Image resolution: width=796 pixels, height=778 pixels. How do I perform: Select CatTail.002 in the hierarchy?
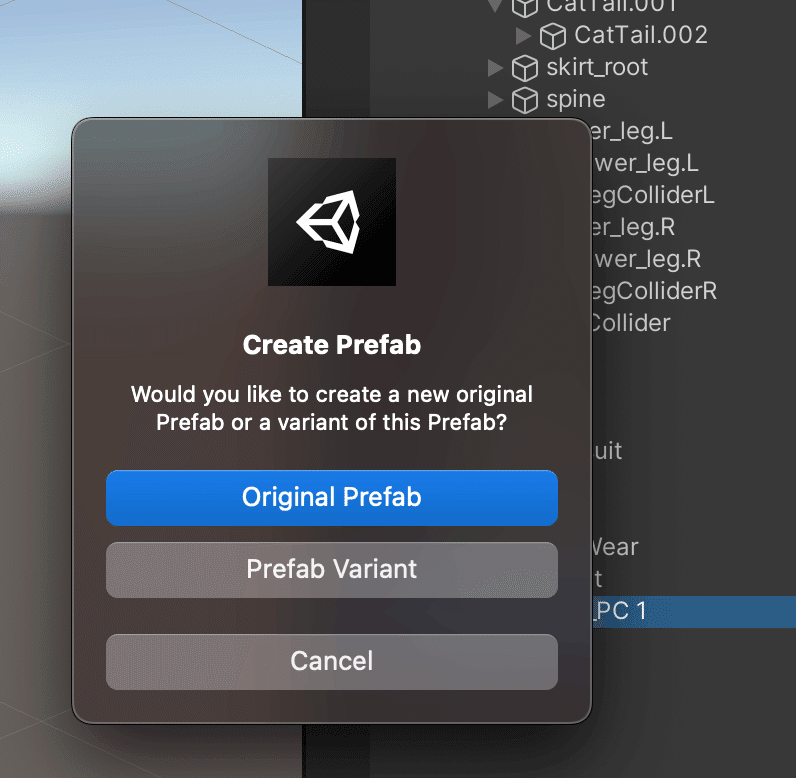[x=640, y=35]
